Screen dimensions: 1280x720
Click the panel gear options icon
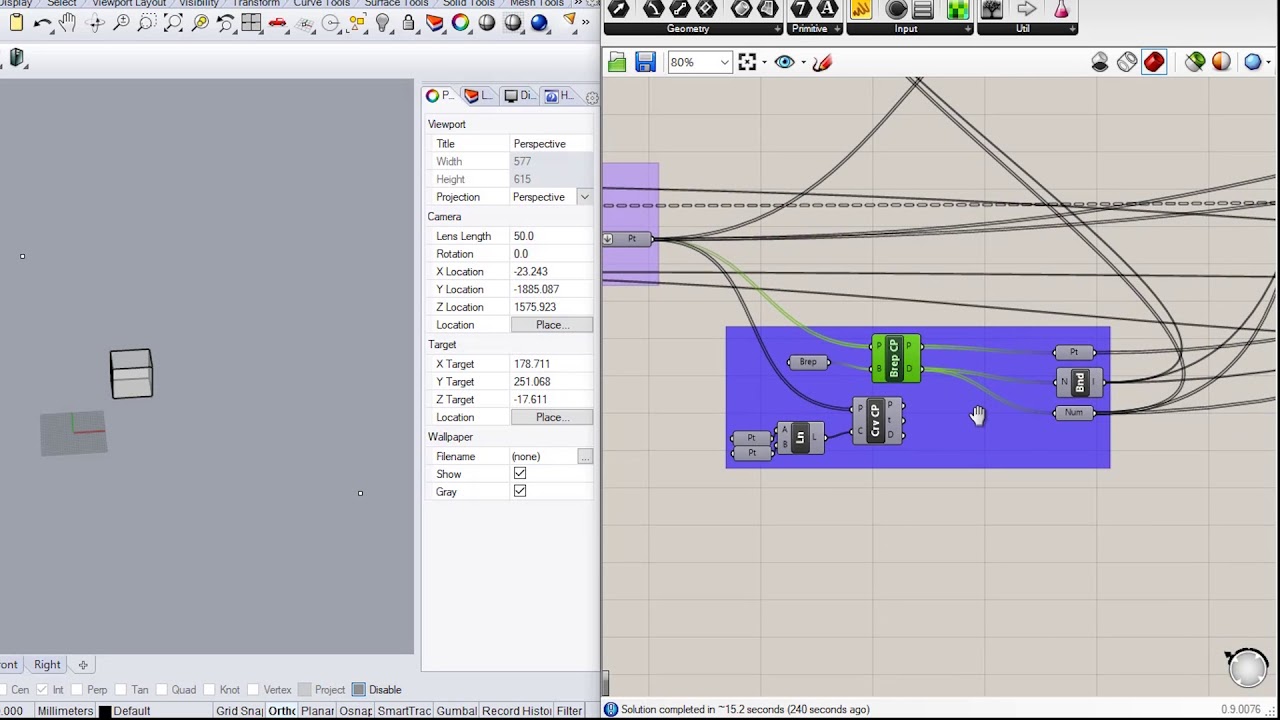click(x=592, y=97)
